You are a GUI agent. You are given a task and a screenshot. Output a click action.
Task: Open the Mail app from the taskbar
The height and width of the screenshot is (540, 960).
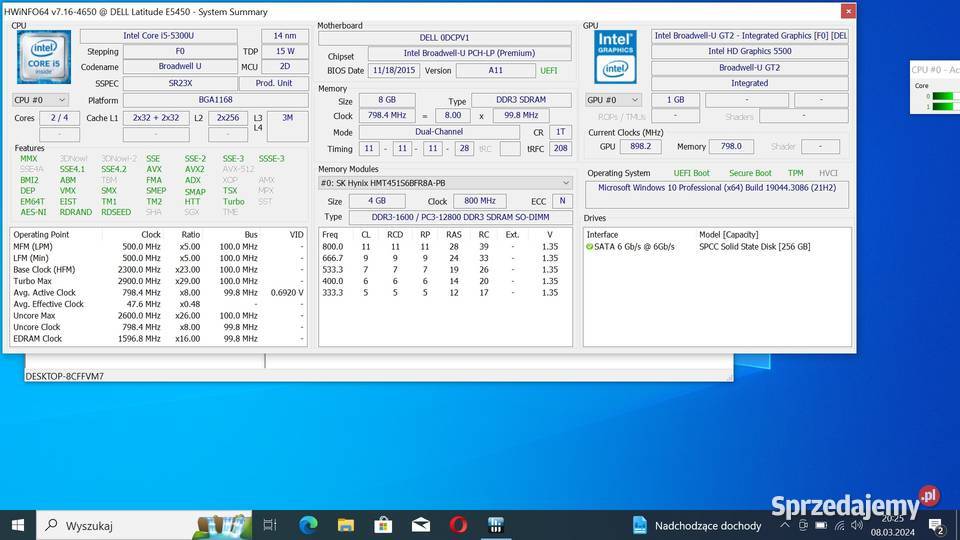tap(421, 525)
